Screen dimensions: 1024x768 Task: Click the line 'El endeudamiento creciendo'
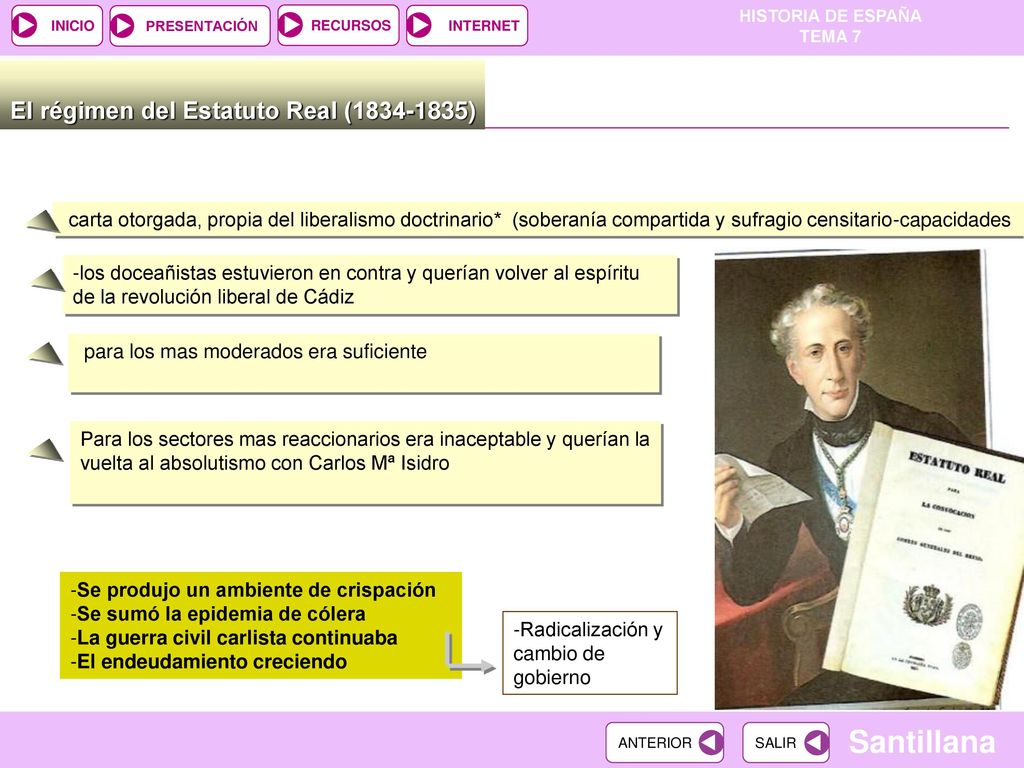(209, 662)
